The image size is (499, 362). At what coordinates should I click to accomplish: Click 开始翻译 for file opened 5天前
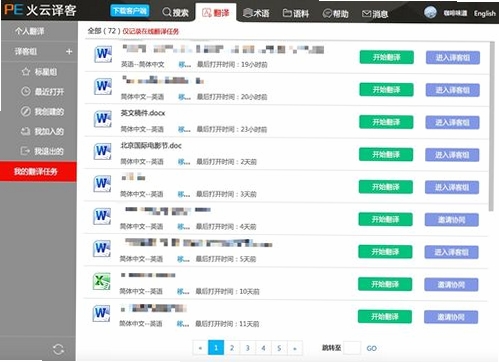[x=385, y=252]
